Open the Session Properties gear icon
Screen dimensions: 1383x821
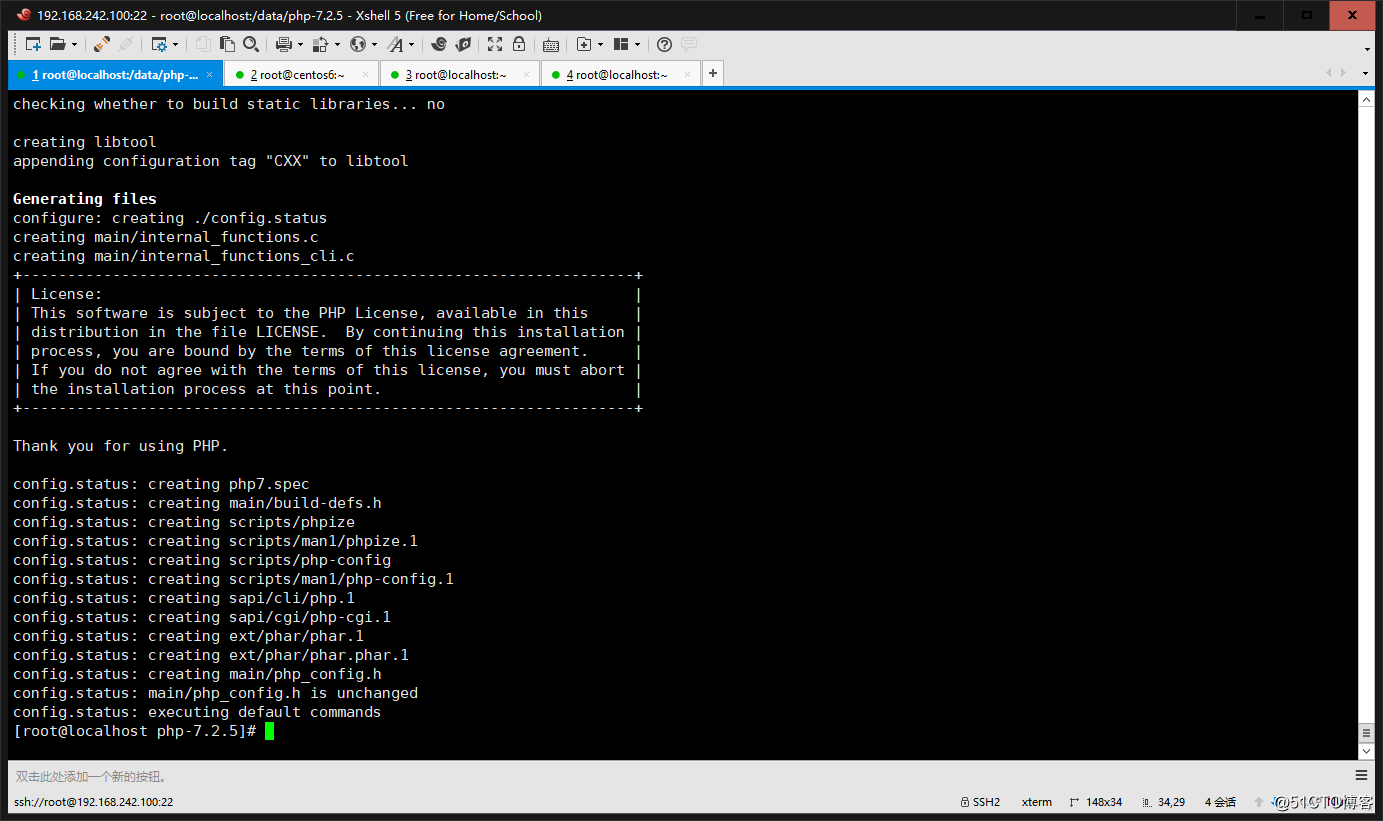point(159,44)
